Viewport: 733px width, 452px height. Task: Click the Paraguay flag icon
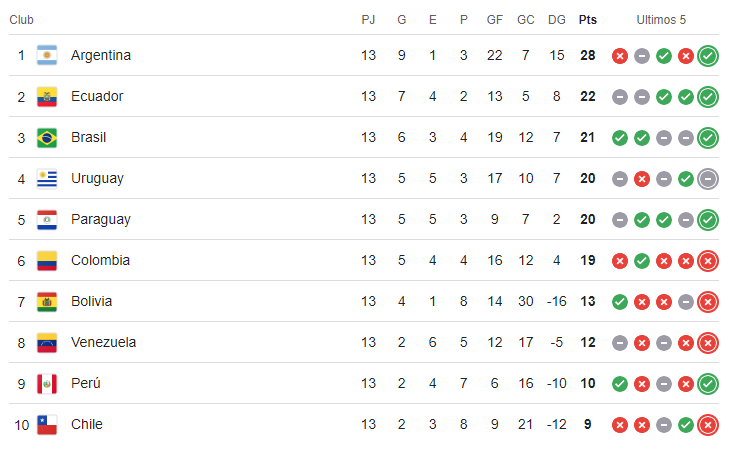click(47, 220)
